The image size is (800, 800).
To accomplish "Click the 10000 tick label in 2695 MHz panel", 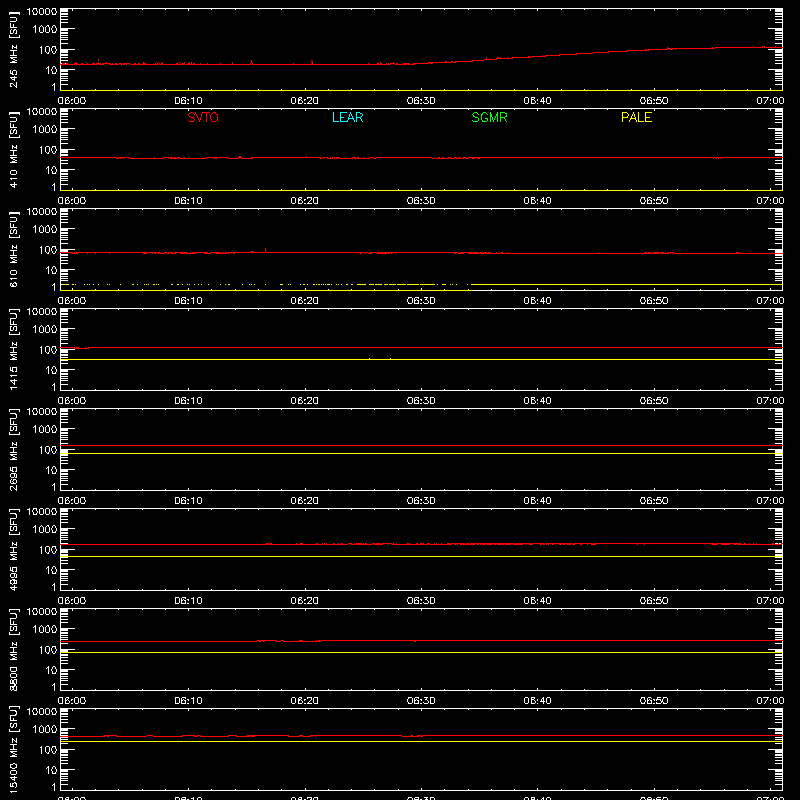I will click(42, 412).
